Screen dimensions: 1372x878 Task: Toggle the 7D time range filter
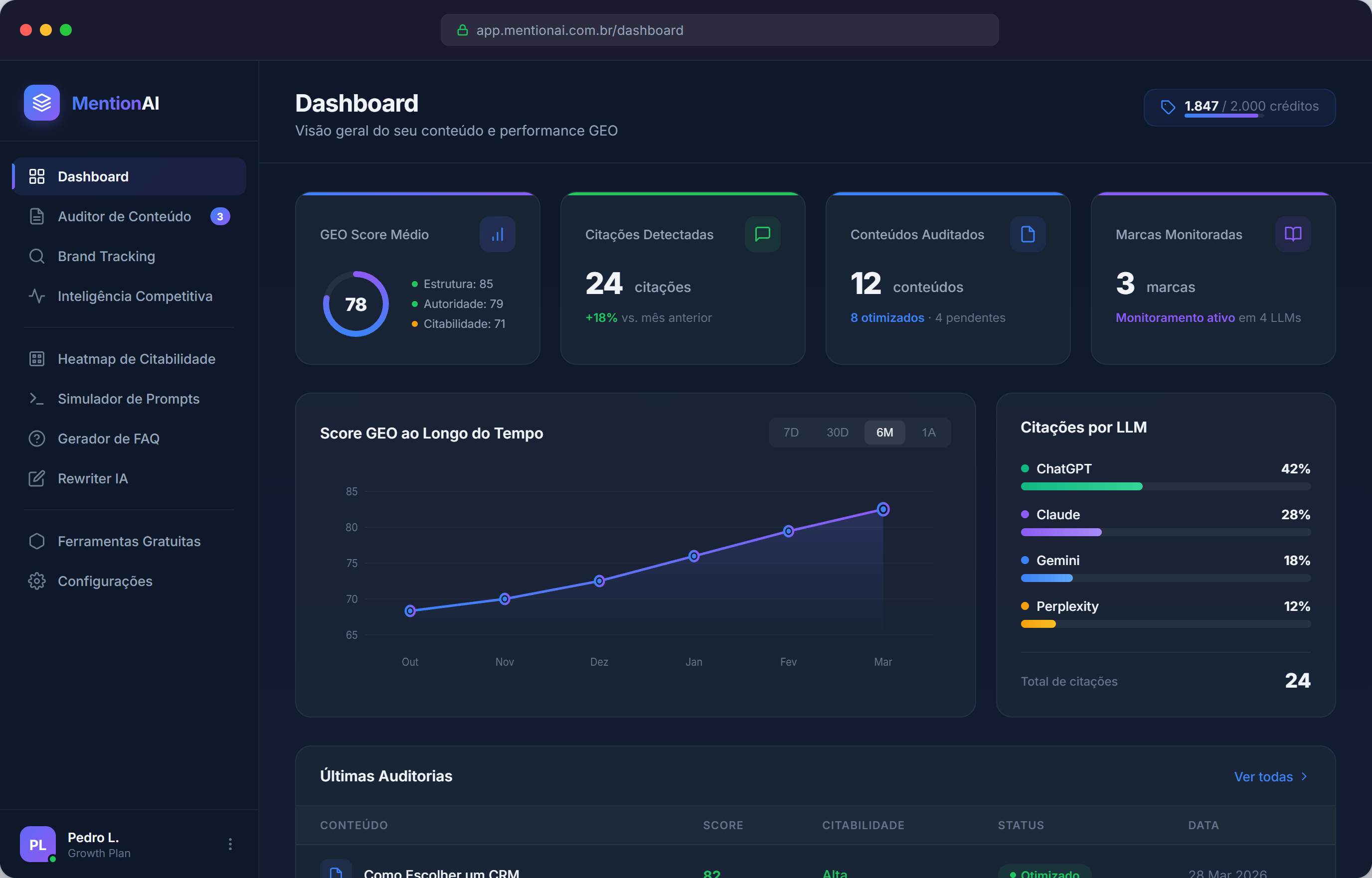tap(792, 432)
